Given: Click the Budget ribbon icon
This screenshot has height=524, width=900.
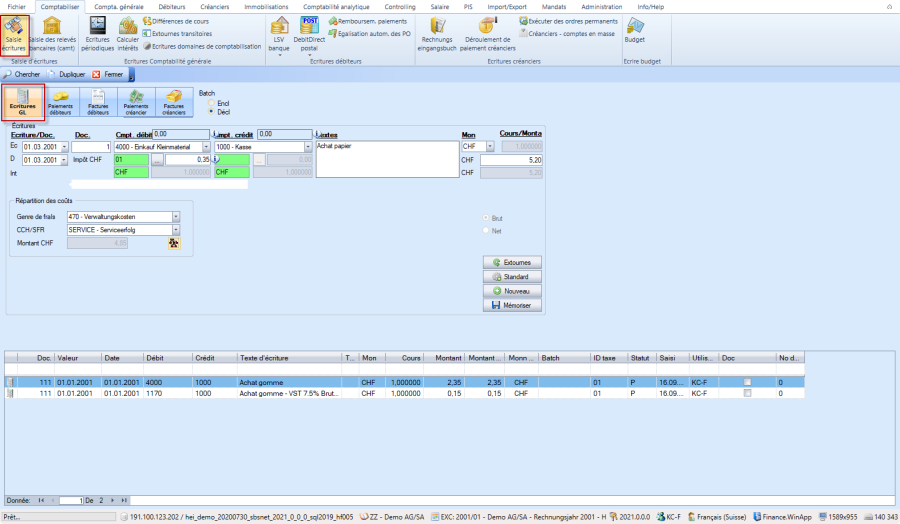Looking at the screenshot, I should (634, 30).
